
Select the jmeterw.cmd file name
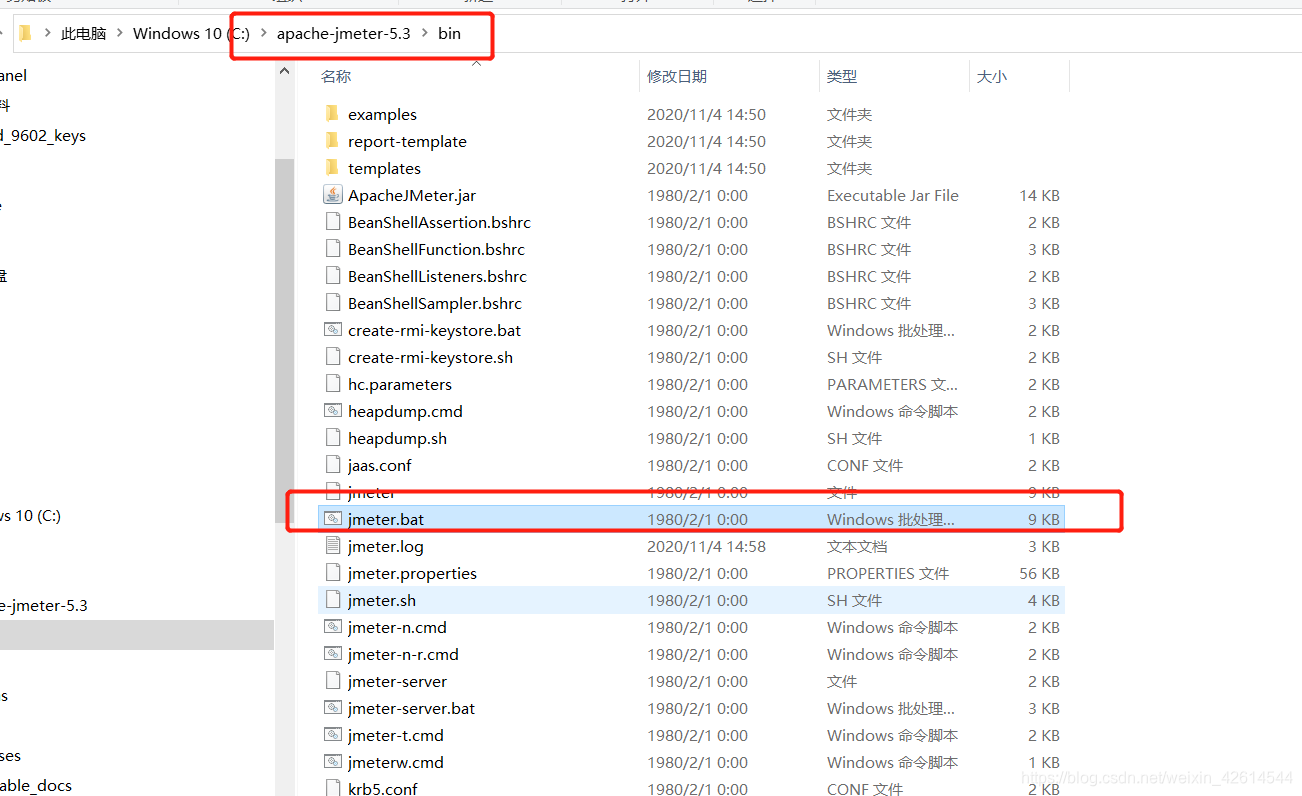[396, 762]
